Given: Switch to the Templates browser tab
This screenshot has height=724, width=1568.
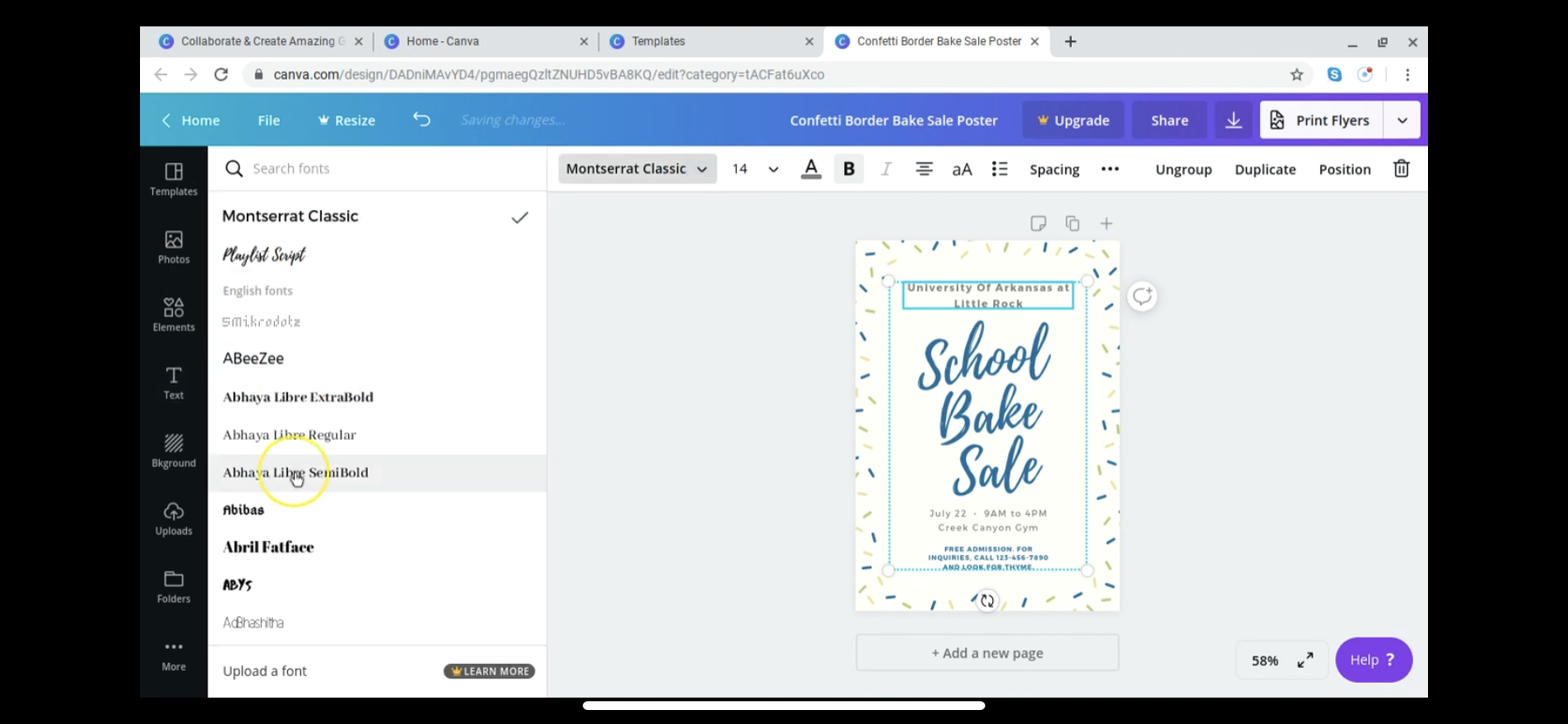Looking at the screenshot, I should point(711,41).
